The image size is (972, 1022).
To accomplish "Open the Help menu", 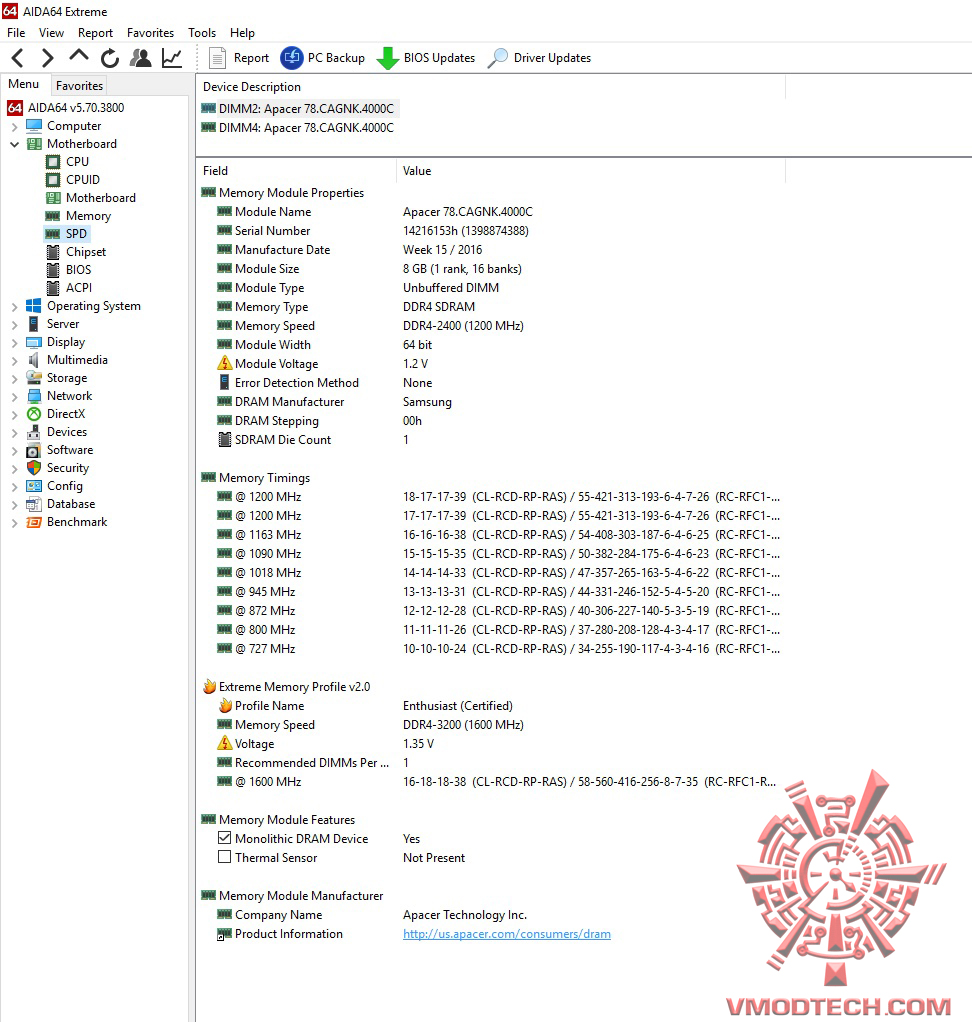I will 243,33.
